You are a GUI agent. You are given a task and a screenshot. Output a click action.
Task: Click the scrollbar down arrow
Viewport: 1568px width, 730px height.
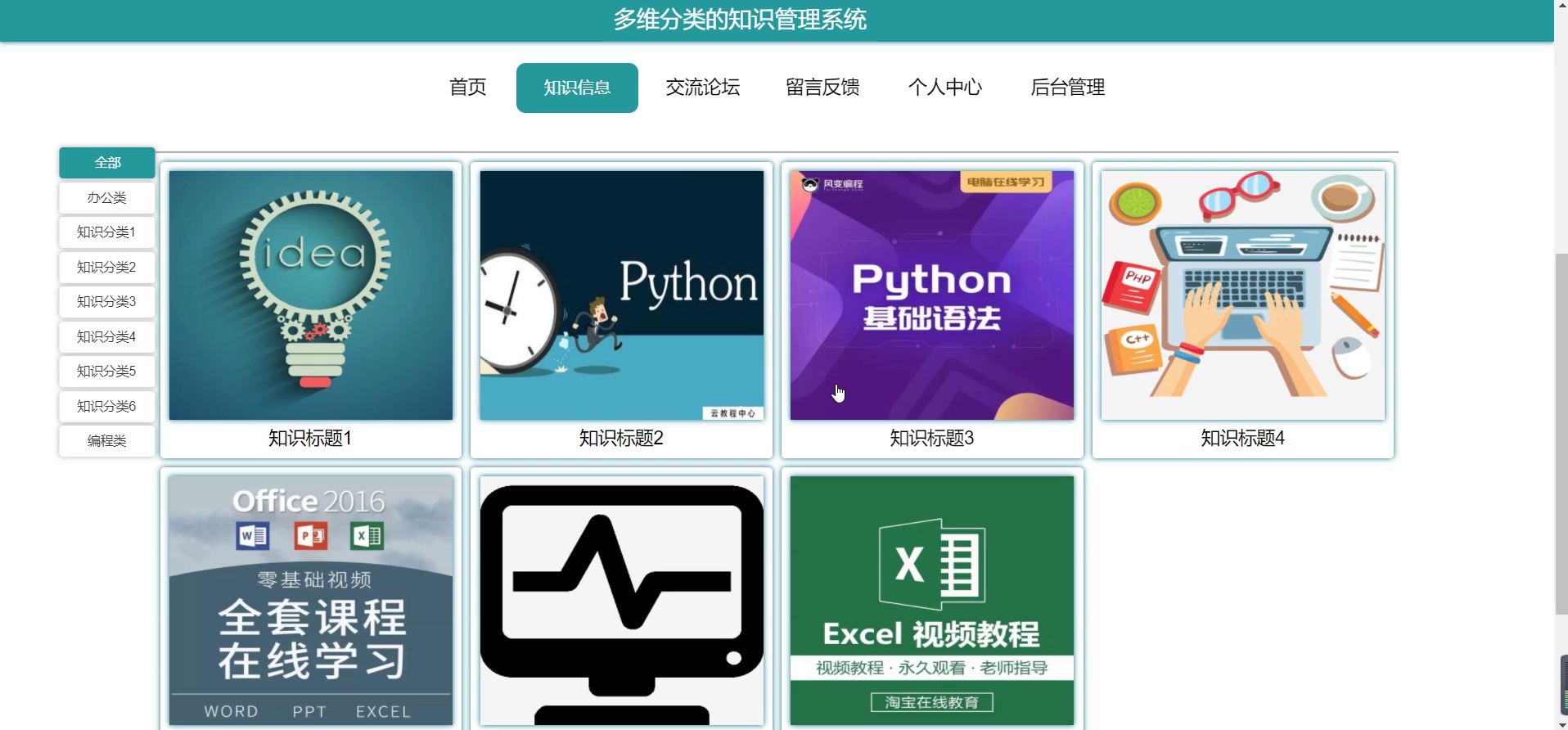tap(1561, 724)
